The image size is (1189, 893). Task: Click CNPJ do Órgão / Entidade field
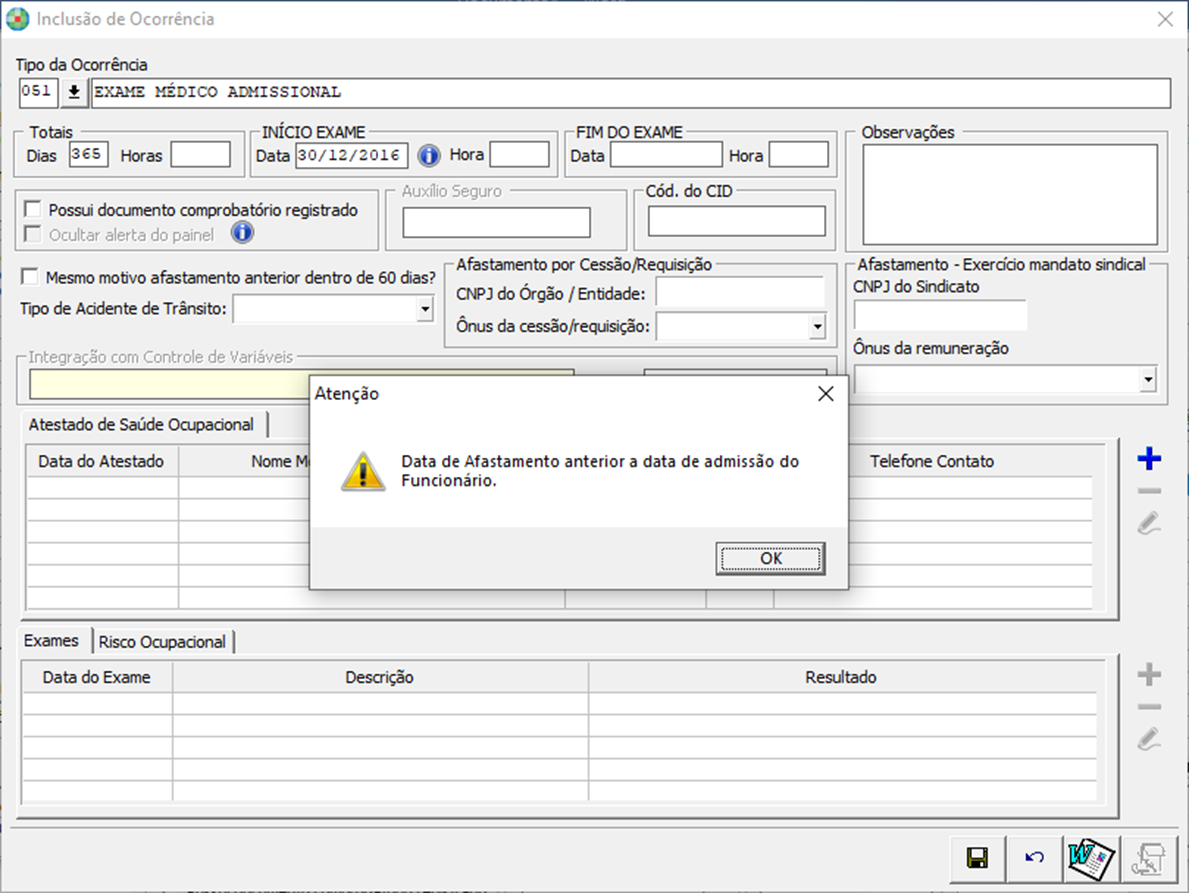tap(741, 293)
